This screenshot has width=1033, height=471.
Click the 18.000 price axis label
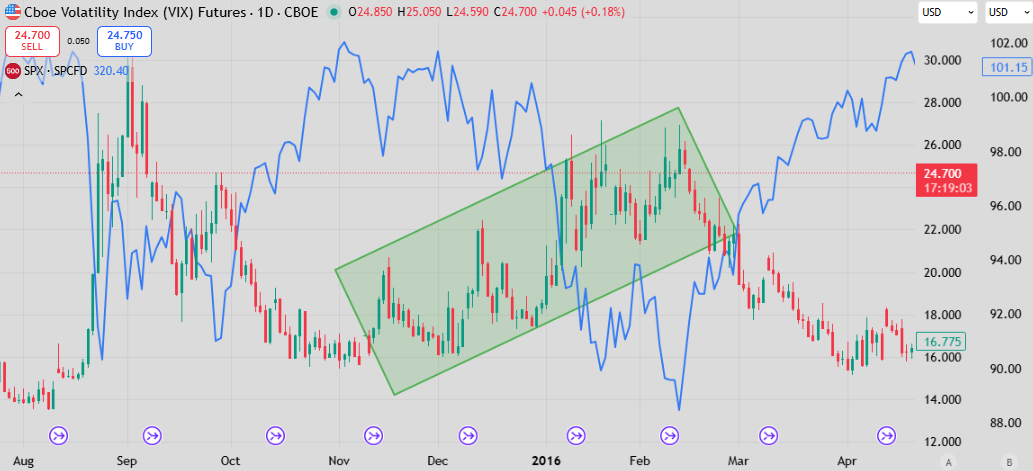point(943,315)
